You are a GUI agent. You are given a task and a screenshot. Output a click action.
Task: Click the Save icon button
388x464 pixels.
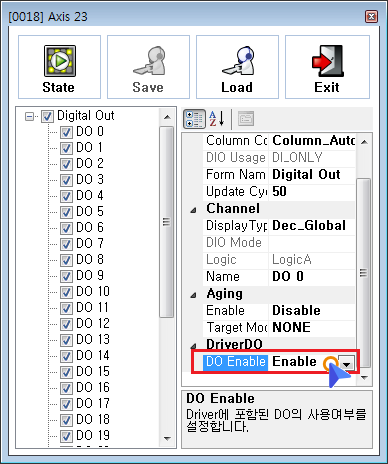coord(148,67)
